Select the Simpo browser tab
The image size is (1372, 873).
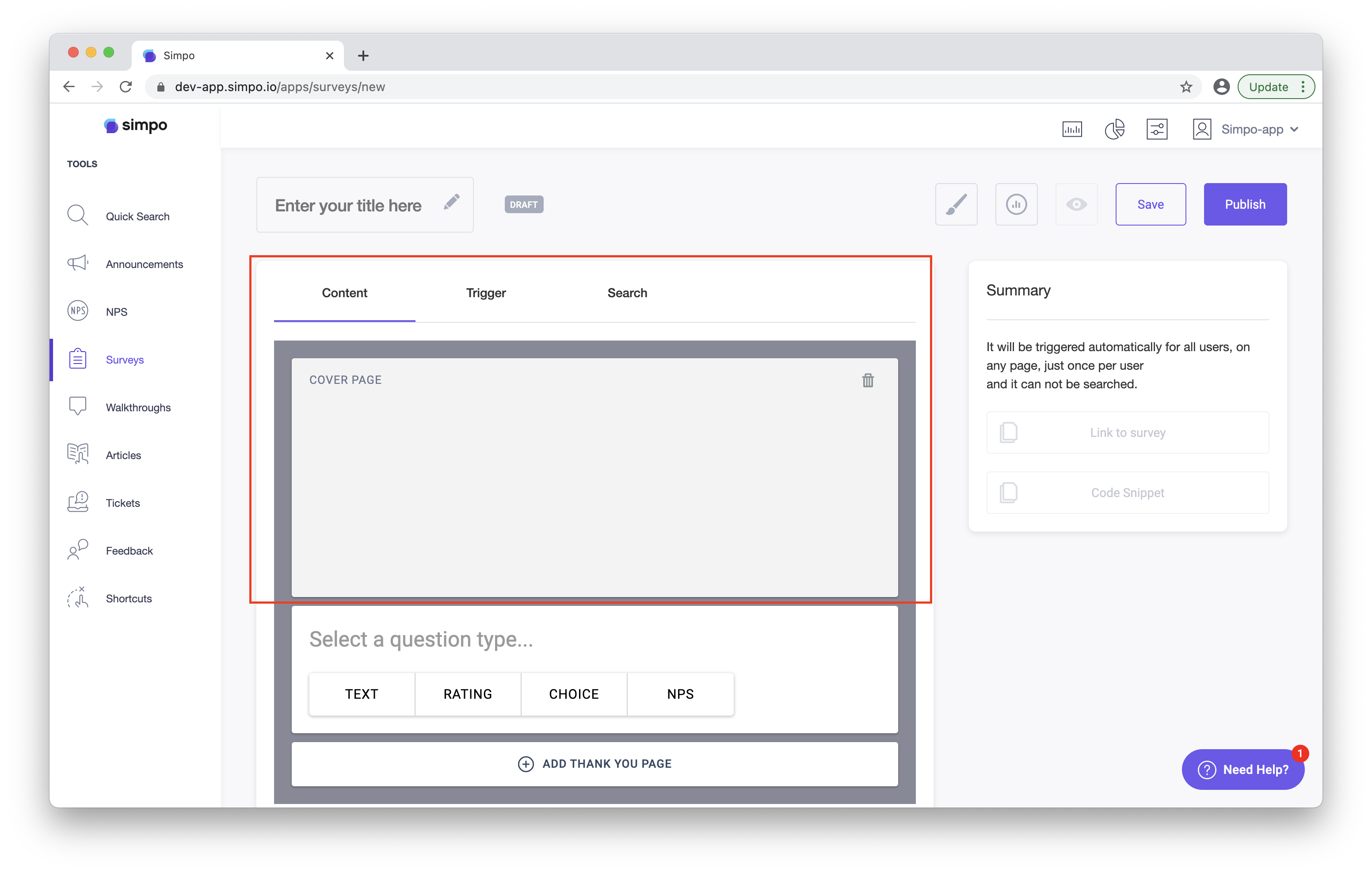coord(238,55)
